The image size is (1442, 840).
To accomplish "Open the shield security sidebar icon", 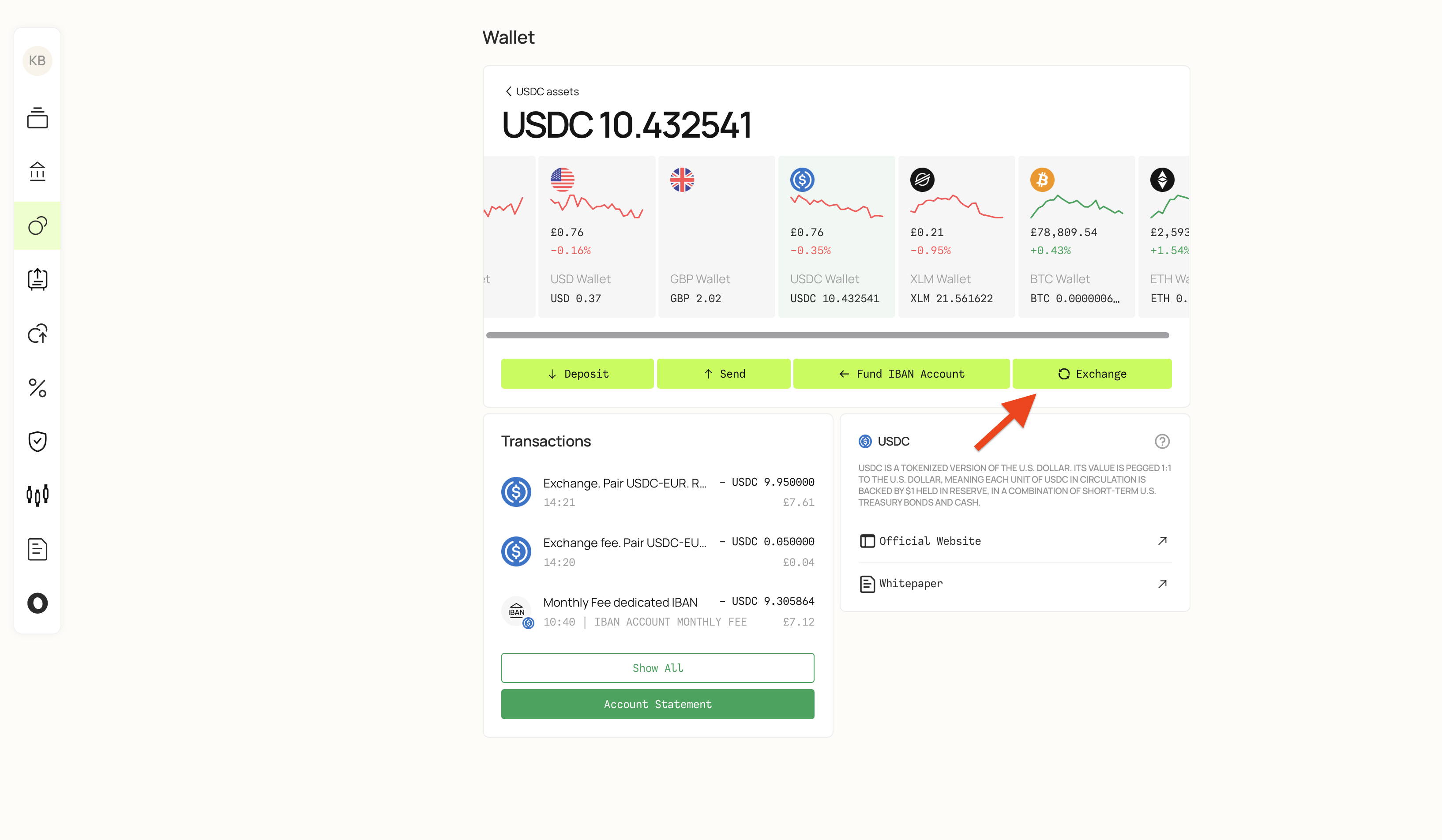I will (x=37, y=441).
